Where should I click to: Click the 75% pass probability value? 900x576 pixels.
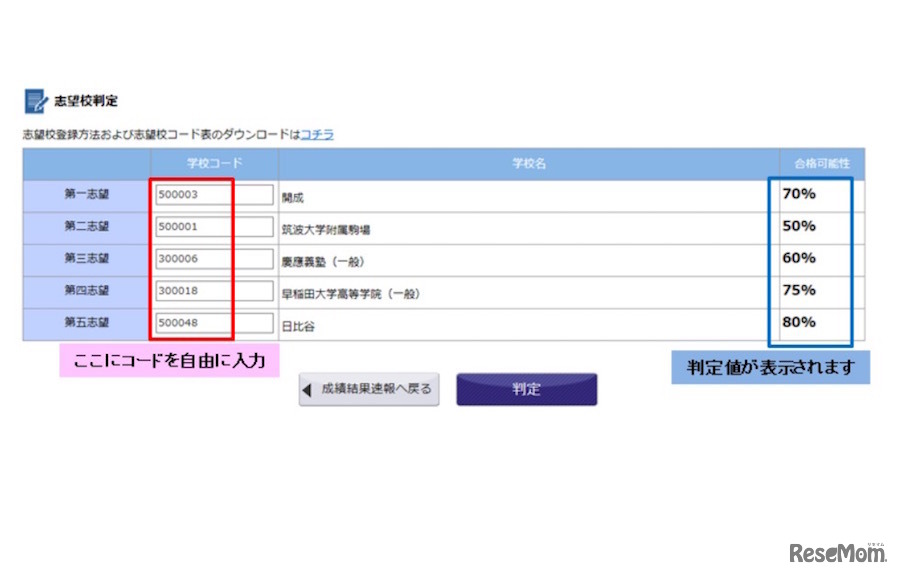pyautogui.click(x=799, y=290)
